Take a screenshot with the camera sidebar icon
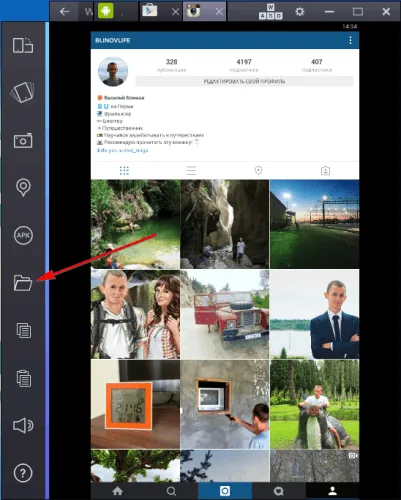 pos(23,140)
